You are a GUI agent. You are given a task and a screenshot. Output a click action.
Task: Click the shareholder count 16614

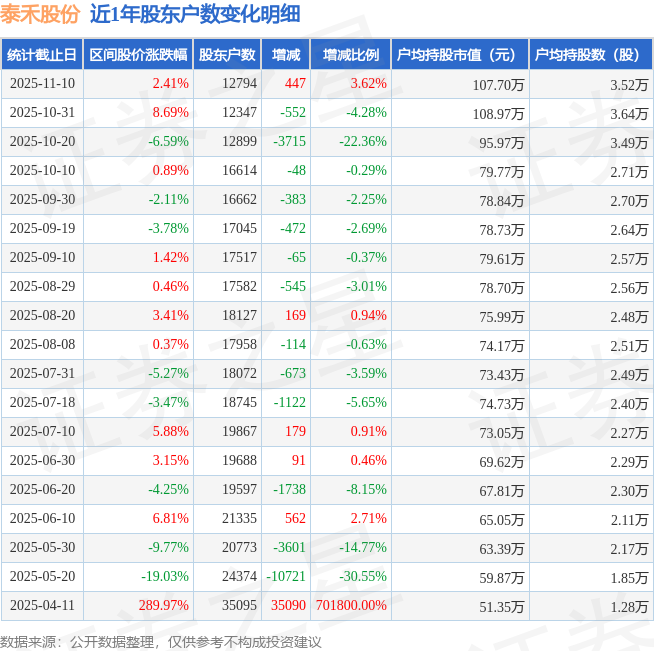[x=239, y=170]
